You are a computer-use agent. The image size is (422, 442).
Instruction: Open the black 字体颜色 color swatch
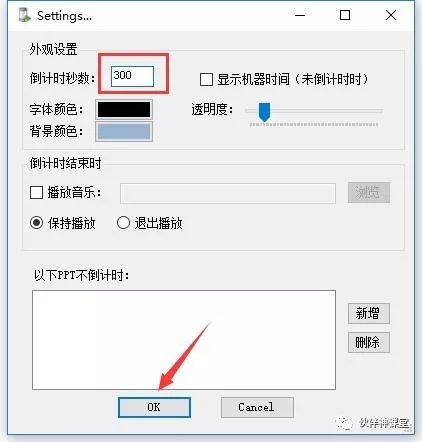124,109
